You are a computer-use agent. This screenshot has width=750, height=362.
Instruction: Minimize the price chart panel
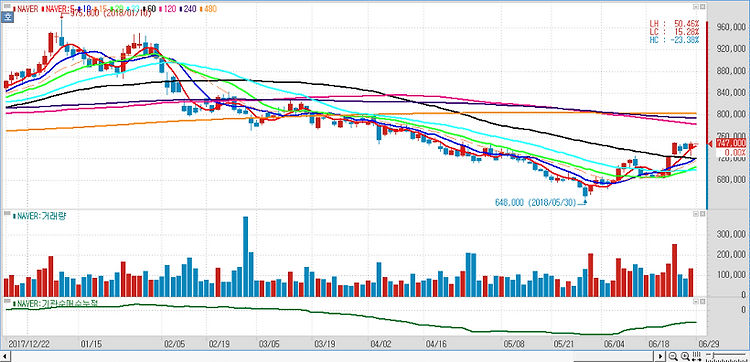coord(696,7)
